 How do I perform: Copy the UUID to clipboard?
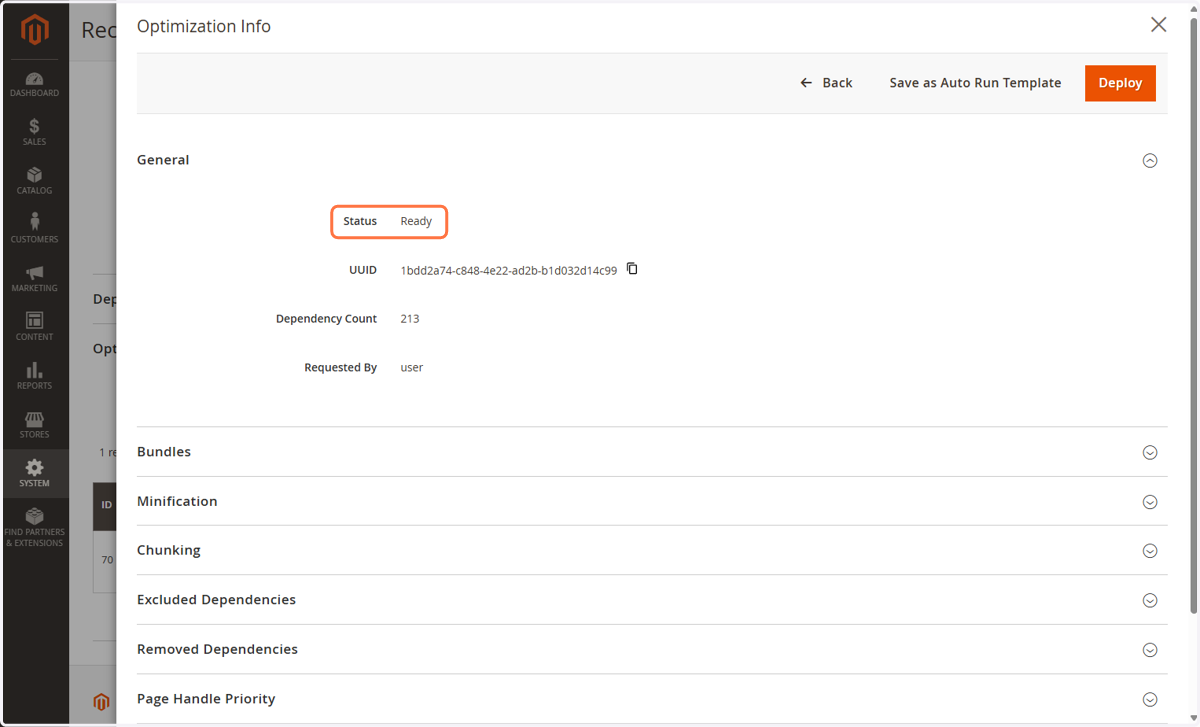(632, 269)
